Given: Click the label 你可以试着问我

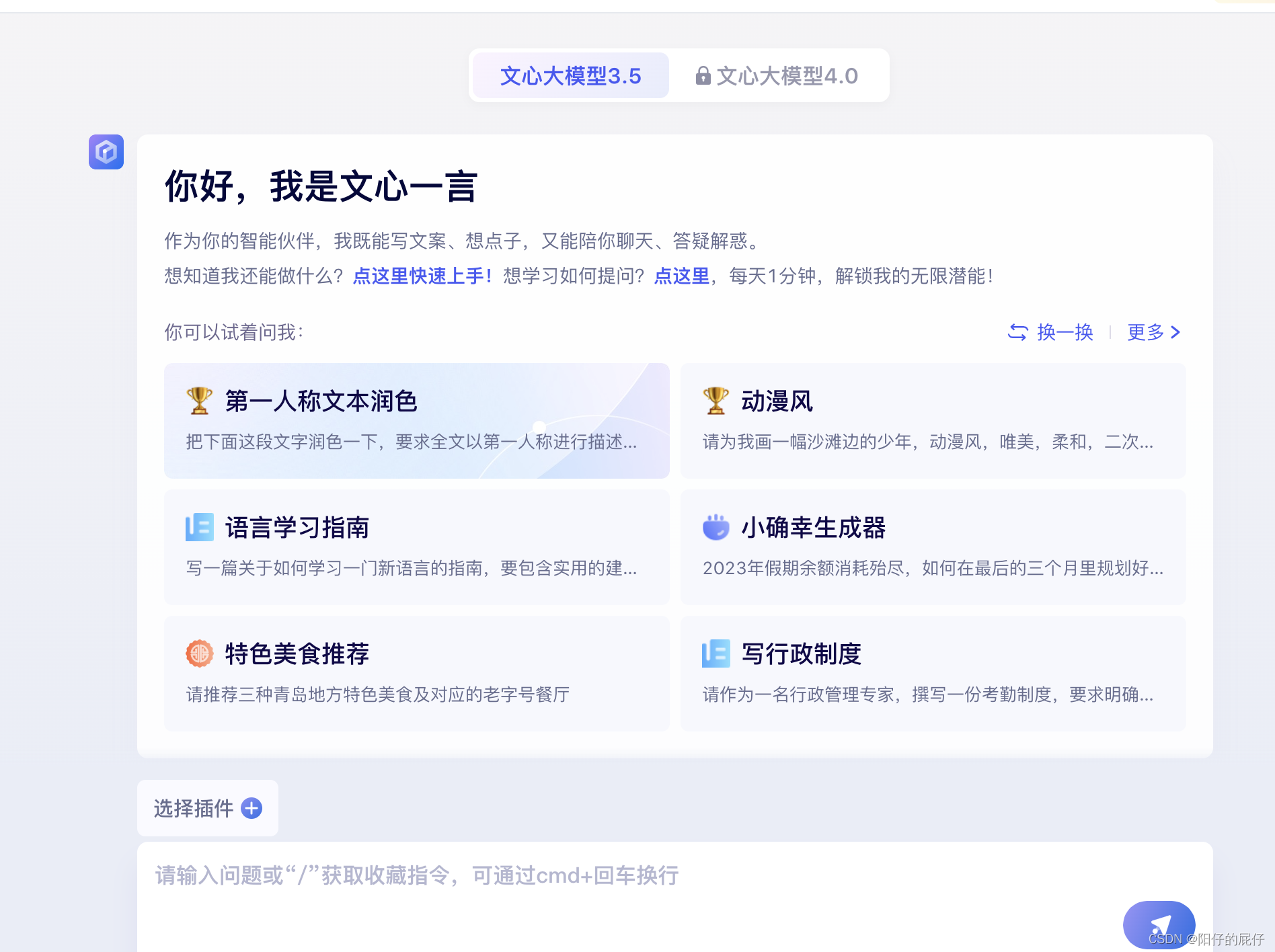Looking at the screenshot, I should coord(234,332).
